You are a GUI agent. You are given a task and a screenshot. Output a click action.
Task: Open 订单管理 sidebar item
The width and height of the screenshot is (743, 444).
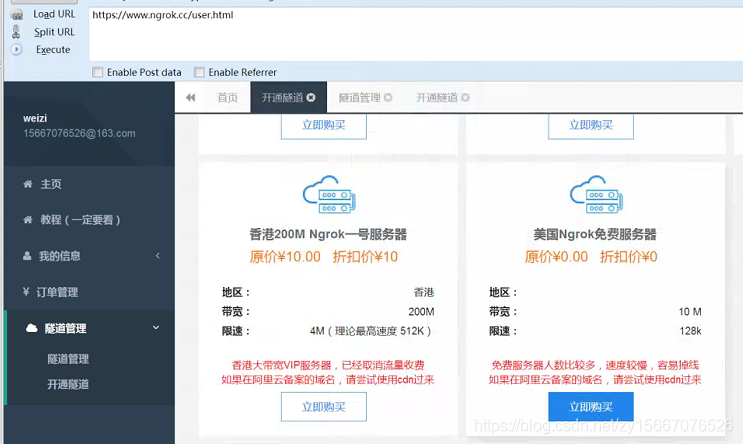coord(57,292)
